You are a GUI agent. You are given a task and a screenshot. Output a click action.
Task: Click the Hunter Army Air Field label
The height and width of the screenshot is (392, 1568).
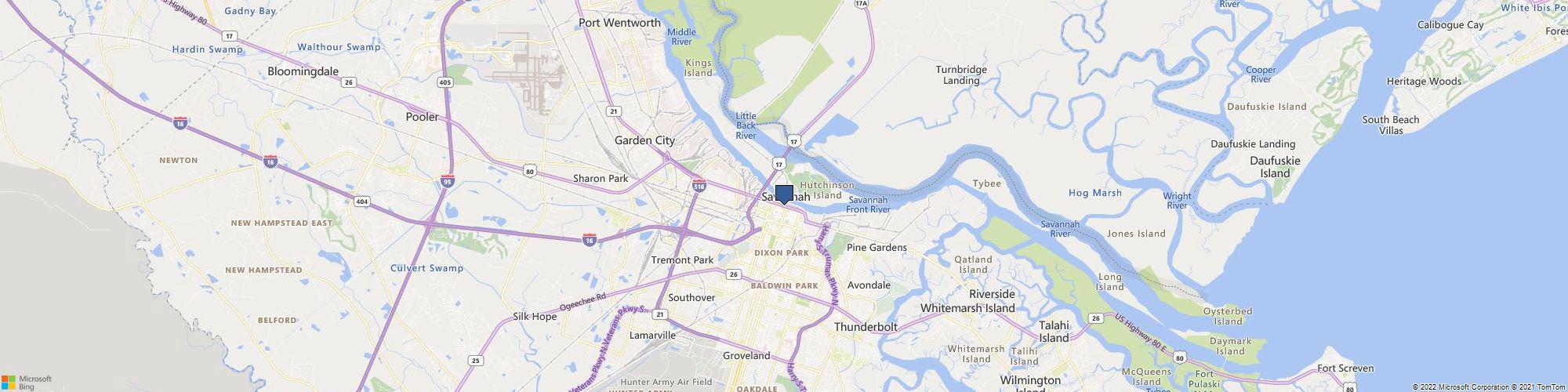pyautogui.click(x=669, y=381)
